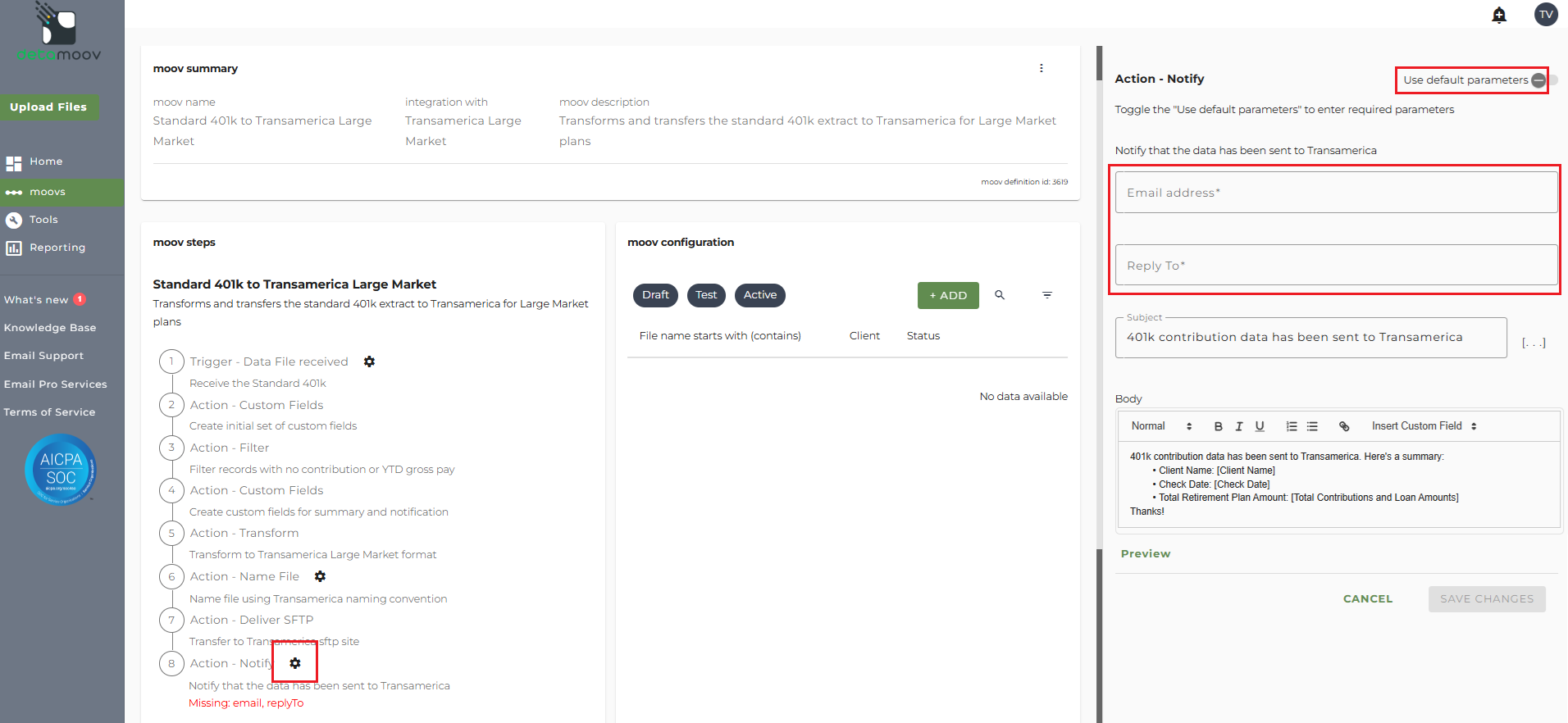
Task: Select step 1 Trigger - Data File received
Action: pos(269,361)
